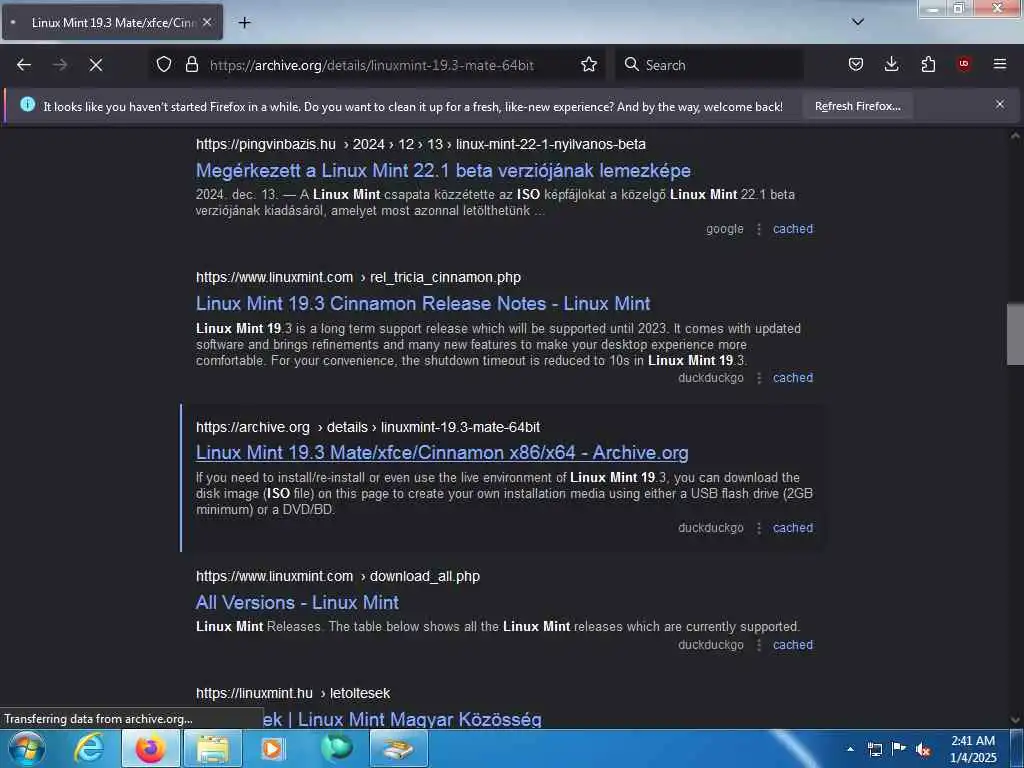Open Firefox application hamburger menu
This screenshot has width=1024, height=768.
[x=1000, y=64]
